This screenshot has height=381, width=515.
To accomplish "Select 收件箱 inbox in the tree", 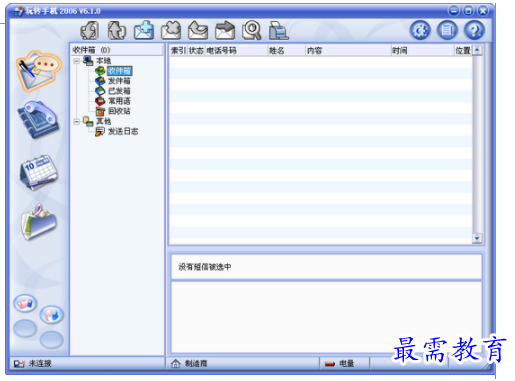I will [119, 71].
